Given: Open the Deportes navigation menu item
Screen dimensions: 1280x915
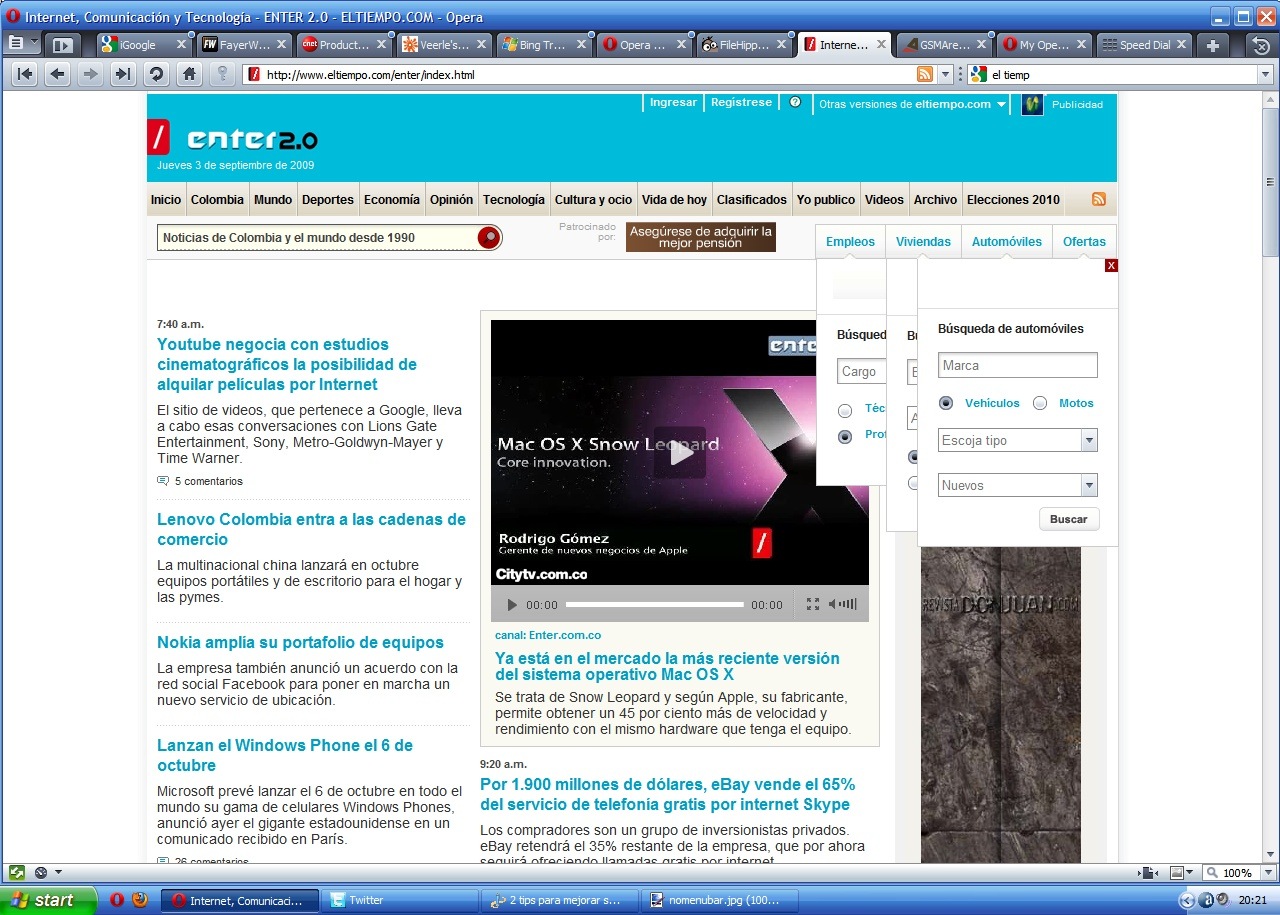Looking at the screenshot, I should (x=328, y=199).
